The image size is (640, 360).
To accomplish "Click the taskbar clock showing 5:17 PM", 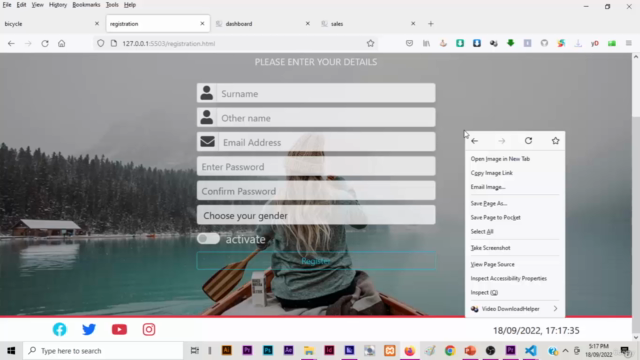I will pos(599,351).
